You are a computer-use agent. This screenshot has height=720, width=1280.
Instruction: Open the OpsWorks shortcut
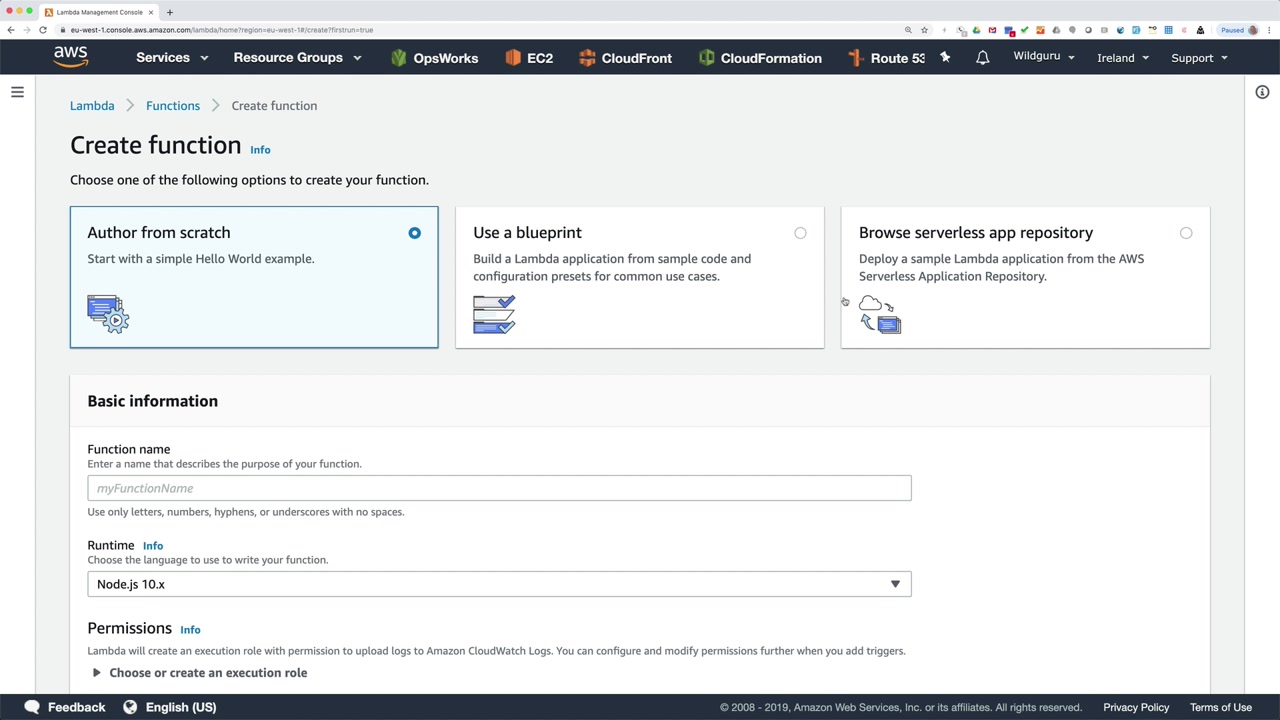(434, 58)
